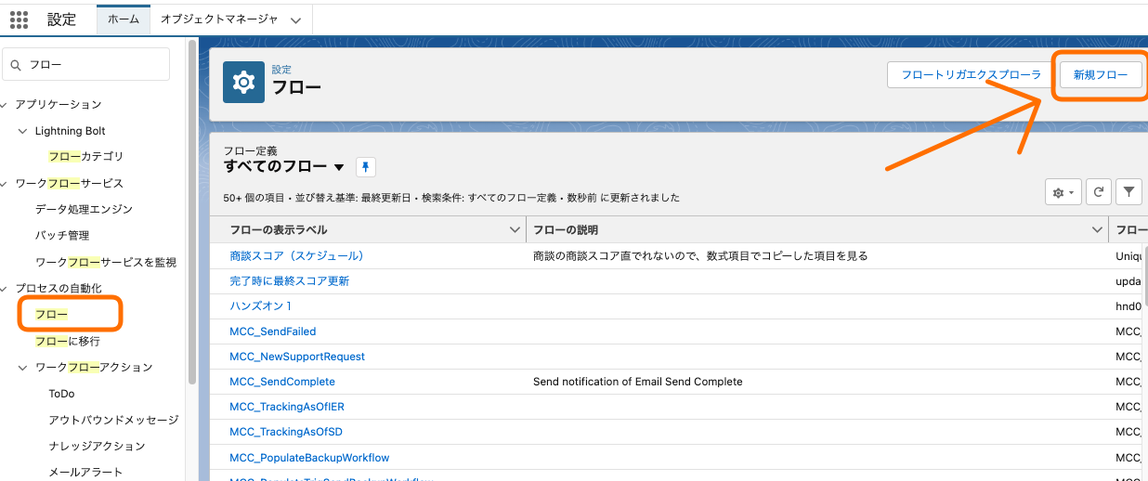Switch to the オブジェクトマネージャ tab

point(219,20)
